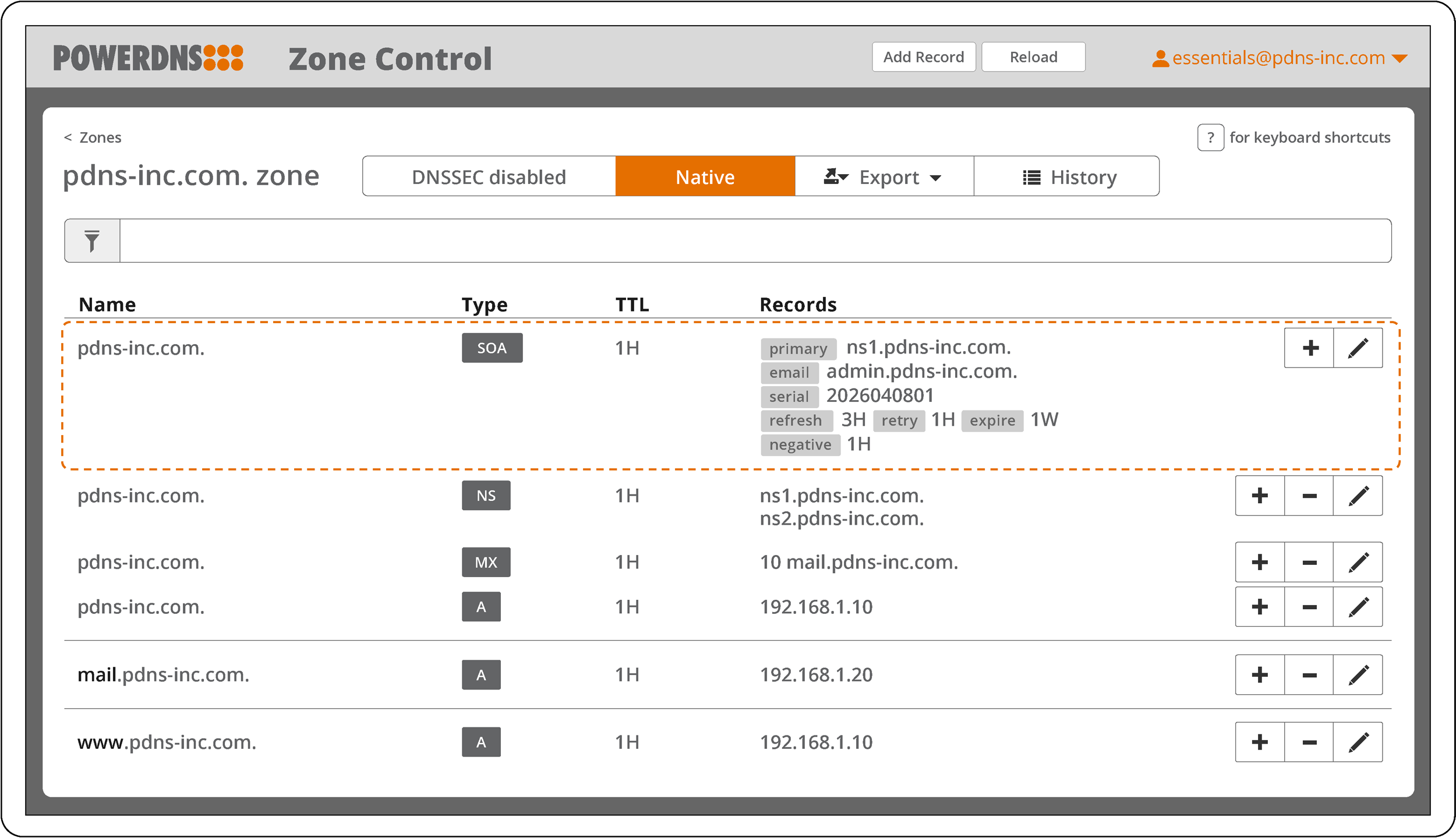This screenshot has height=838, width=1456.
Task: Remove the NS record set
Action: (1309, 496)
